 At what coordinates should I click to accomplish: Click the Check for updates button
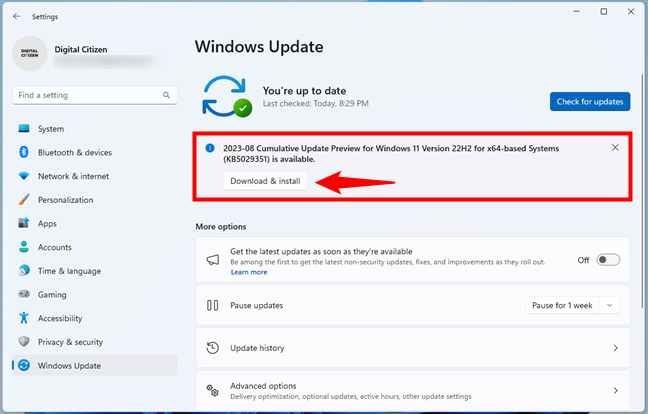tap(590, 102)
